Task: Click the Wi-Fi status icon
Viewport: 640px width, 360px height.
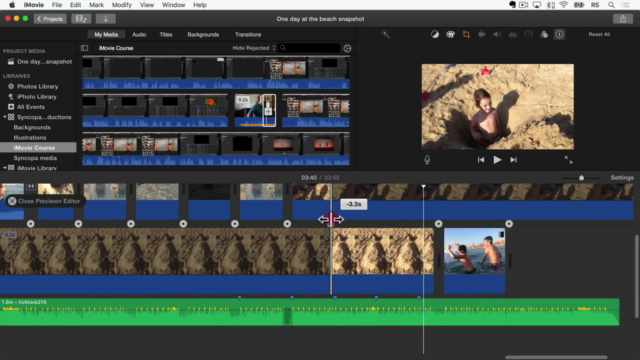Action: point(564,5)
